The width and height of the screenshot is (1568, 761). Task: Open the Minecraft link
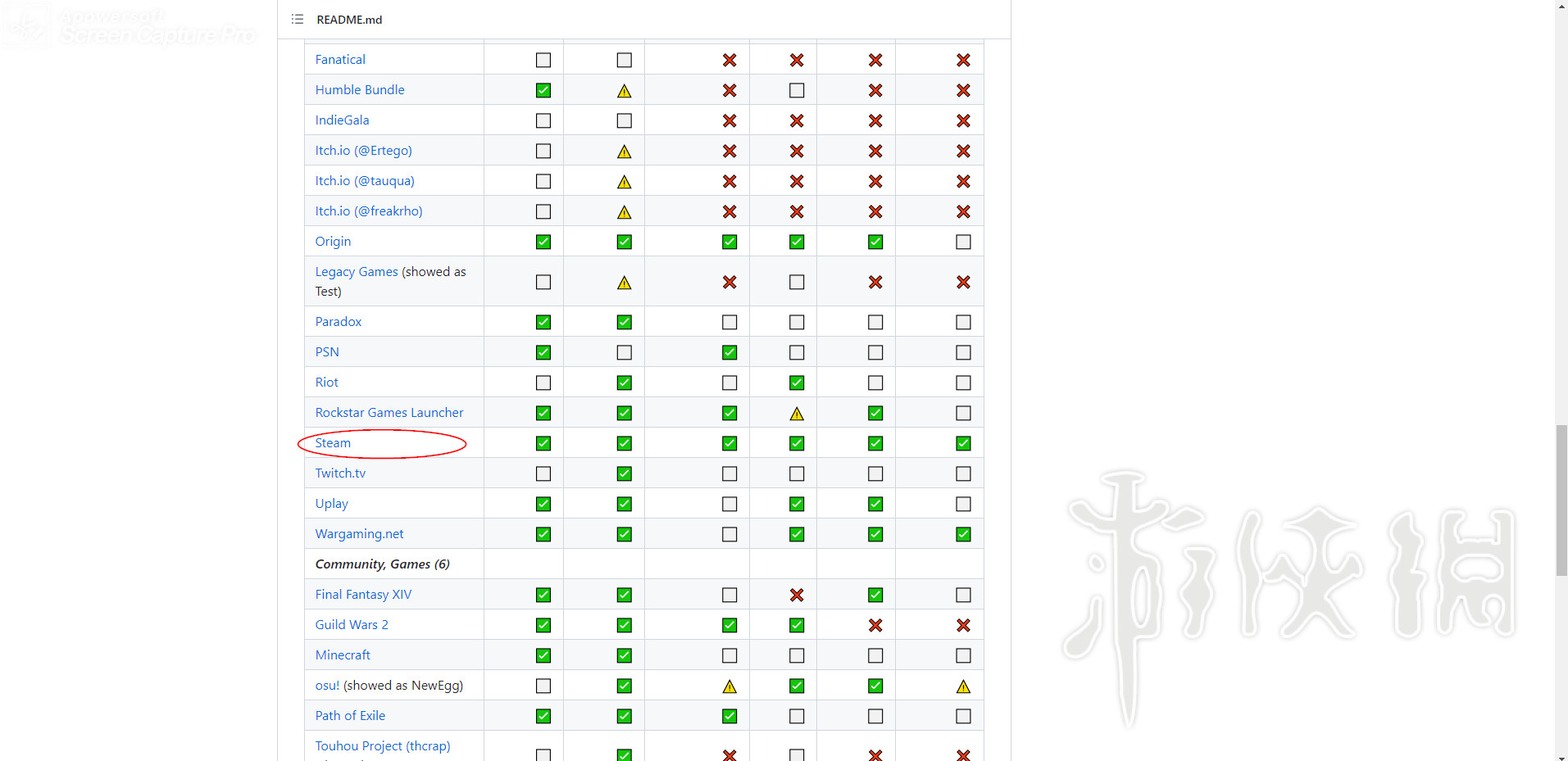(x=343, y=655)
